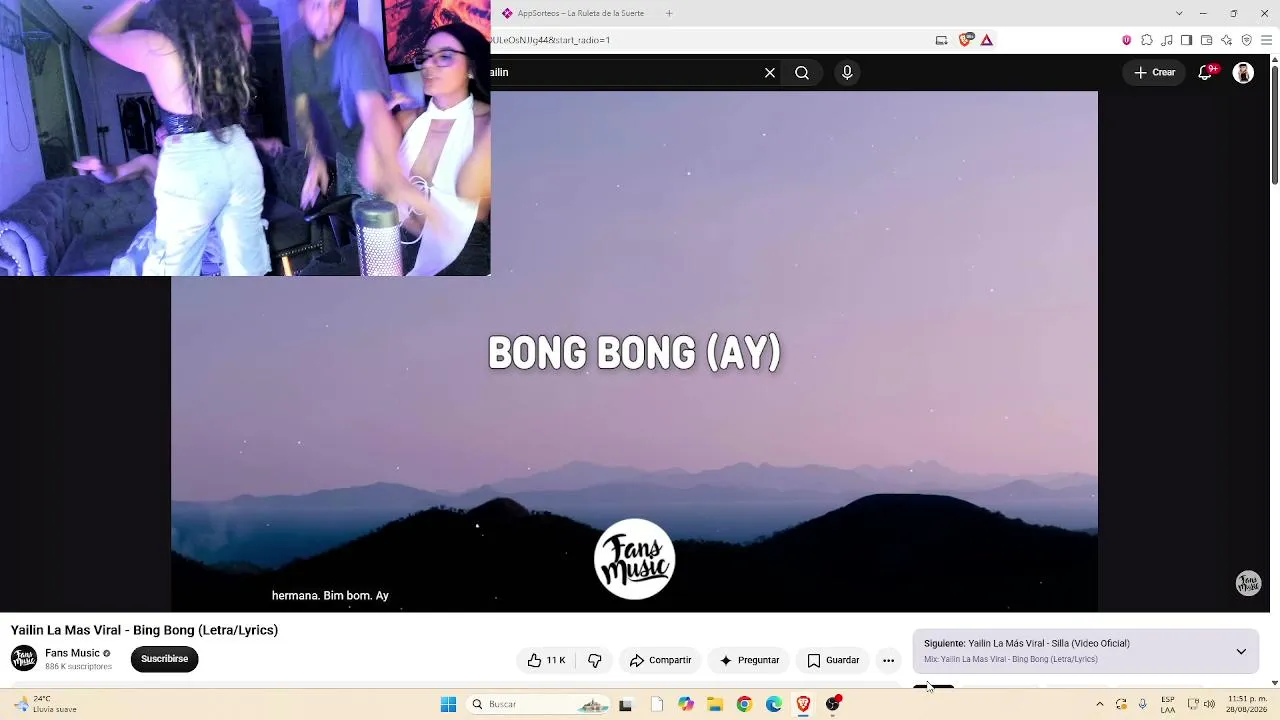Open File Explorer from the taskbar
1280x720 pixels.
point(715,705)
